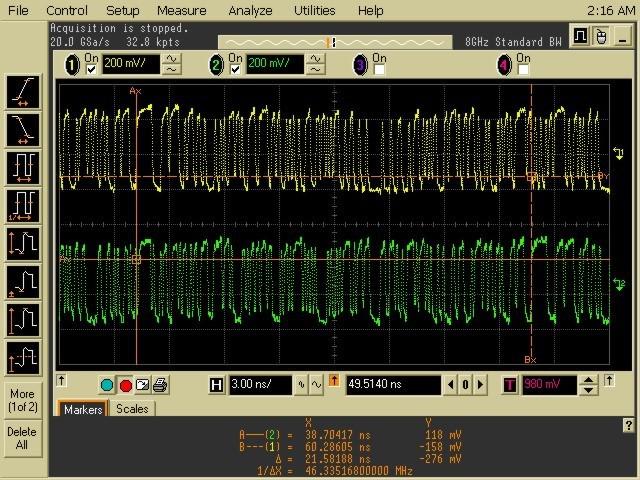Toggle the channel 1 On checkbox

click(x=91, y=70)
